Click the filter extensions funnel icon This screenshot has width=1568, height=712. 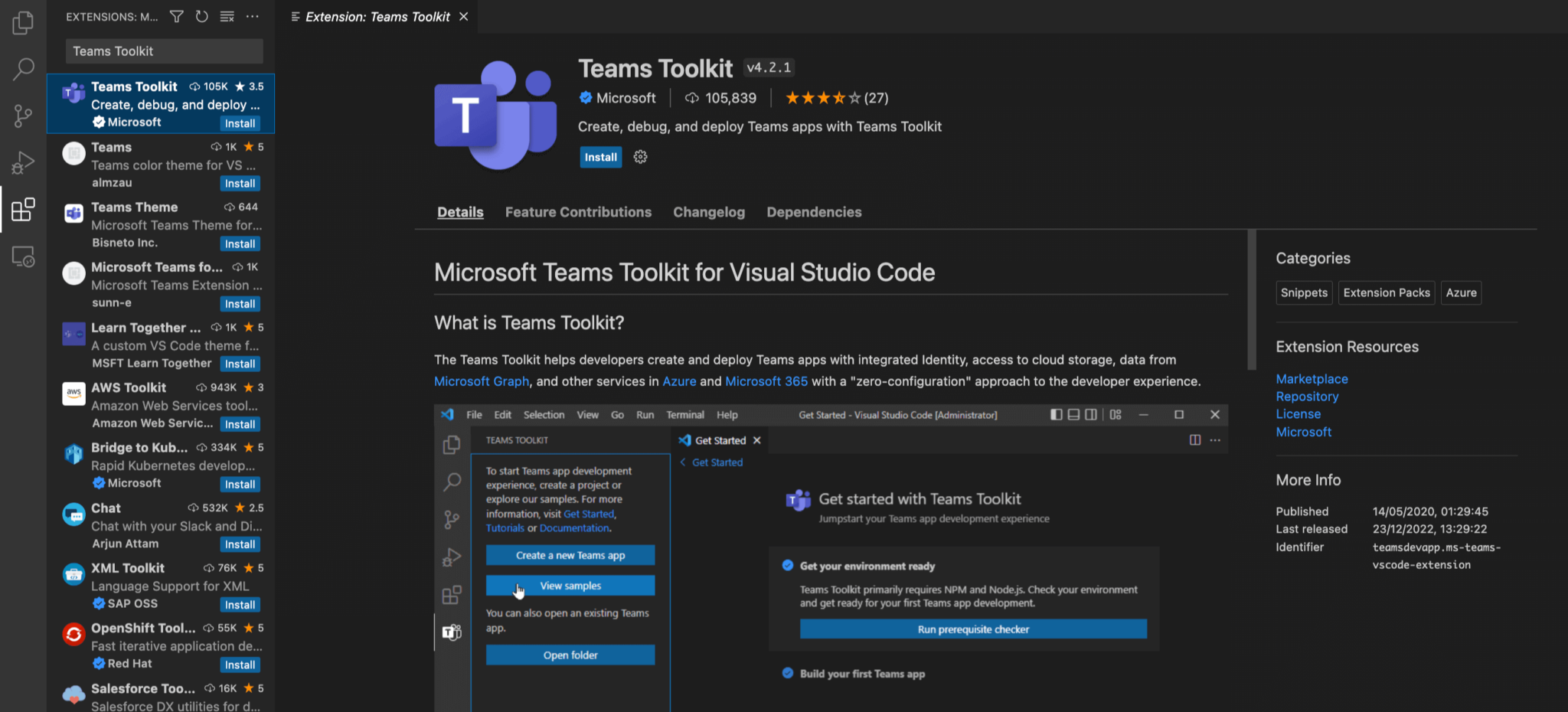[176, 16]
